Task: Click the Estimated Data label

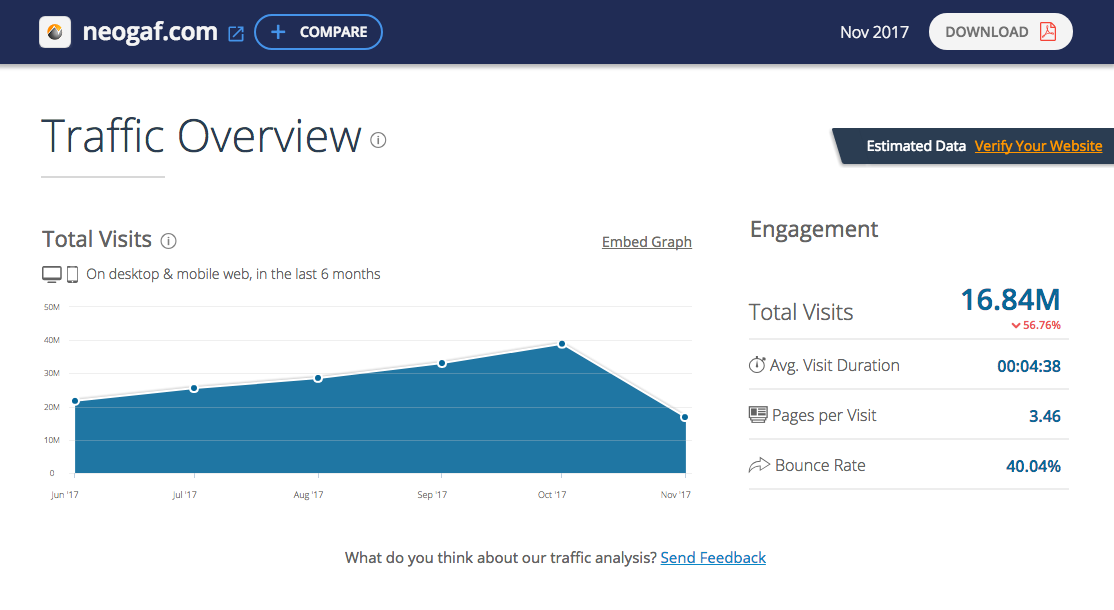Action: pyautogui.click(x=916, y=146)
